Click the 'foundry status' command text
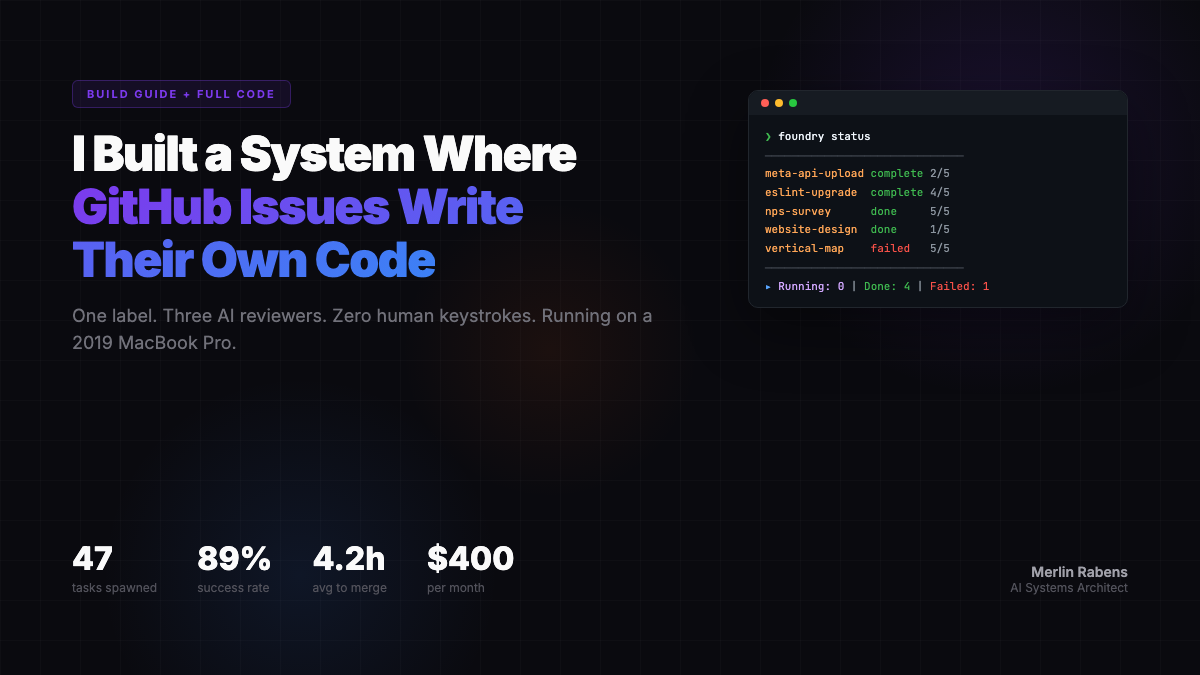This screenshot has width=1200, height=675. pyautogui.click(x=824, y=137)
